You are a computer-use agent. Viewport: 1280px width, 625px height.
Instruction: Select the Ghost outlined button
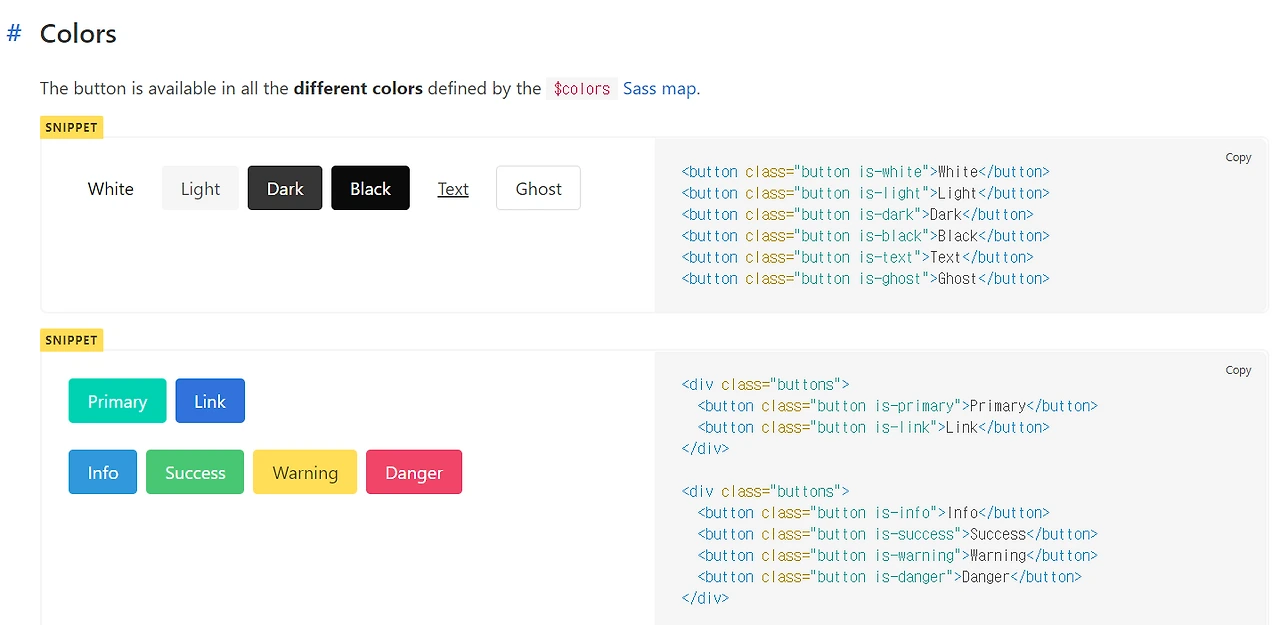coord(538,189)
